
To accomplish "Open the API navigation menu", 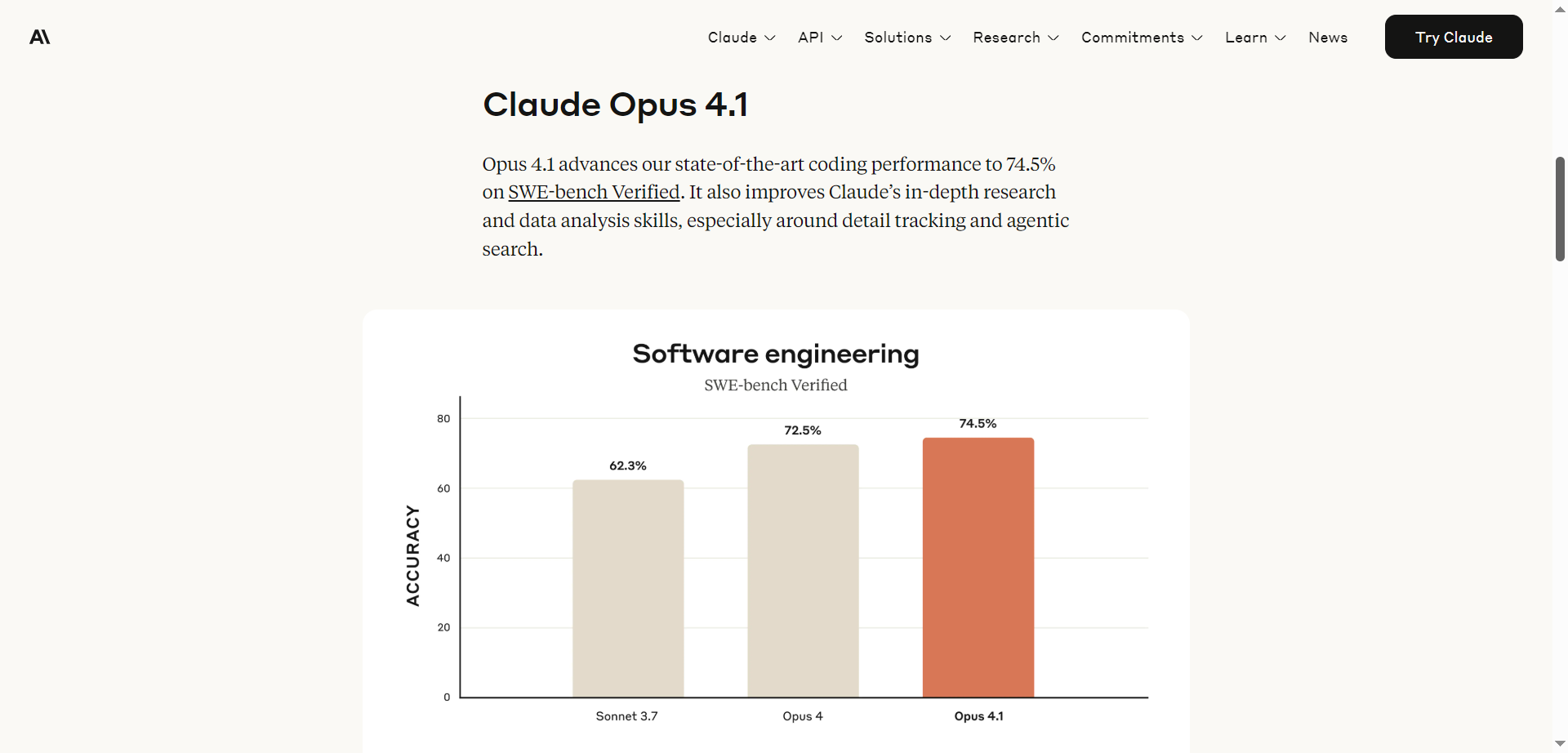I will 820,38.
